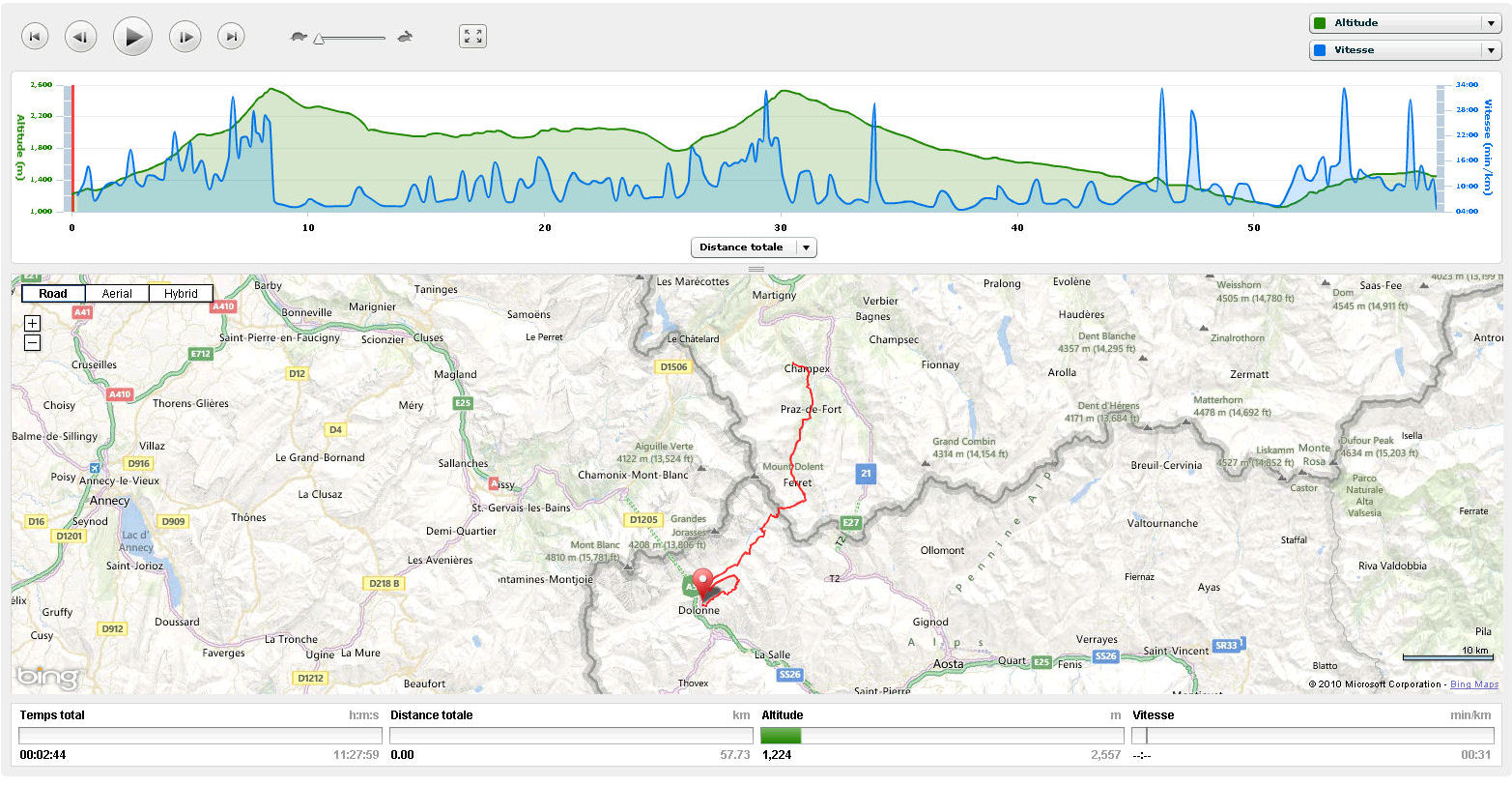Click the fullscreen expand icon
This screenshot has width=1512, height=785.
pyautogui.click(x=472, y=37)
